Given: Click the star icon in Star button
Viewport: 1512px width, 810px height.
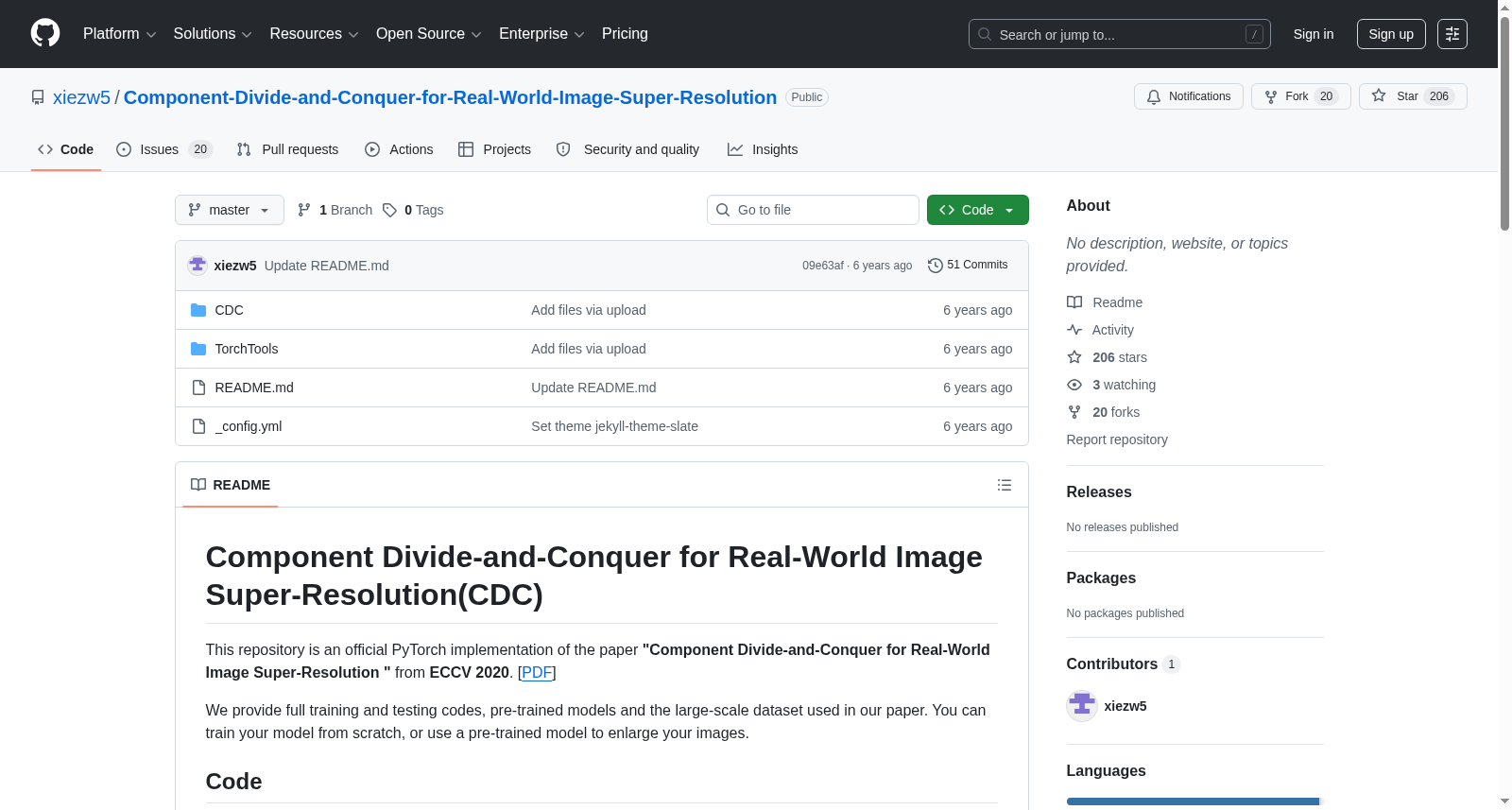Looking at the screenshot, I should coord(1379,96).
